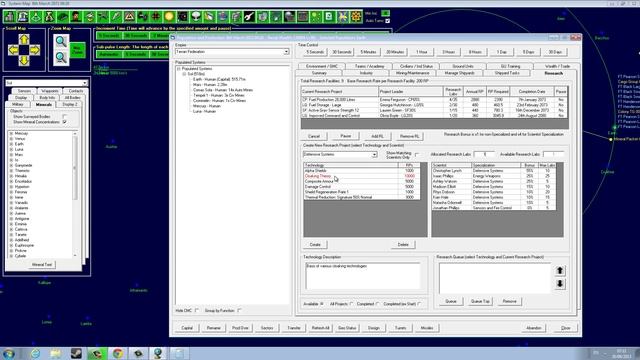
Task: Expand Venus in the minerals list
Action: pyautogui.click(x=11, y=139)
